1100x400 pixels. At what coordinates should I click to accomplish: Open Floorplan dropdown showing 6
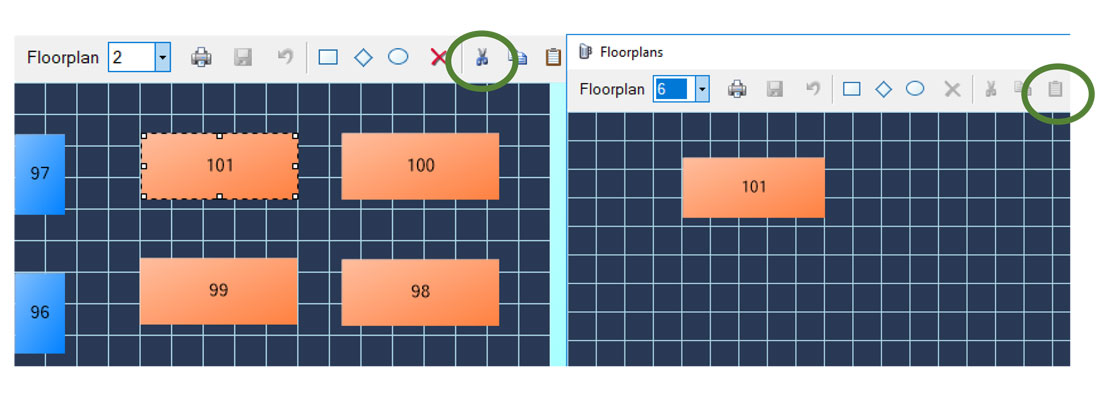tap(702, 89)
